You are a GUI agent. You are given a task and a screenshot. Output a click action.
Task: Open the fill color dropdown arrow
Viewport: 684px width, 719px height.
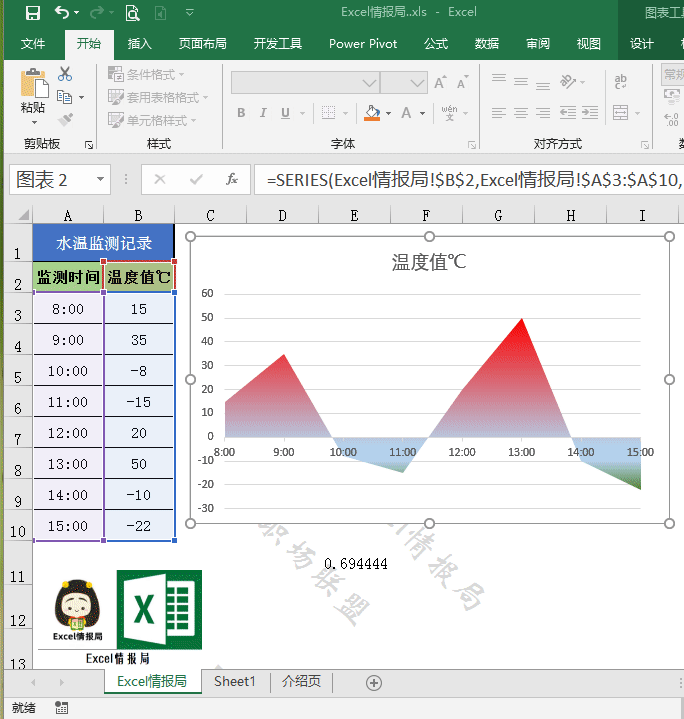[x=388, y=113]
